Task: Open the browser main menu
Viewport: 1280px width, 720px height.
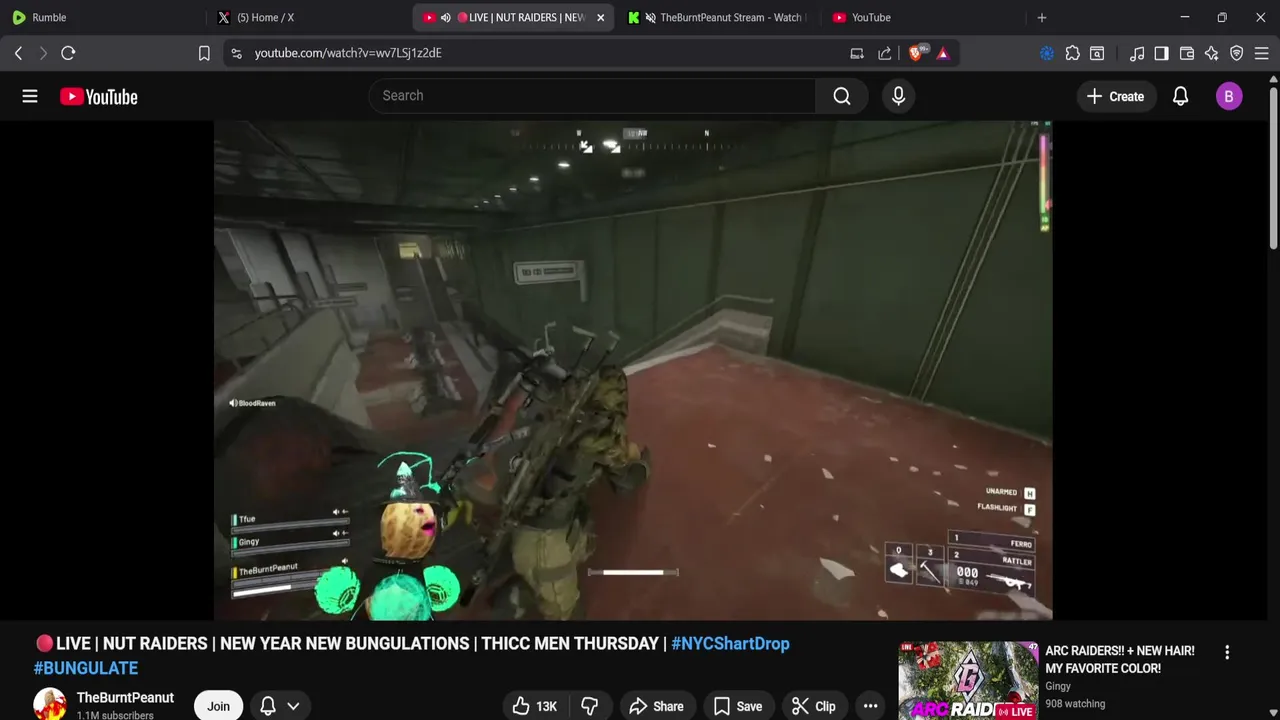Action: tap(1262, 53)
